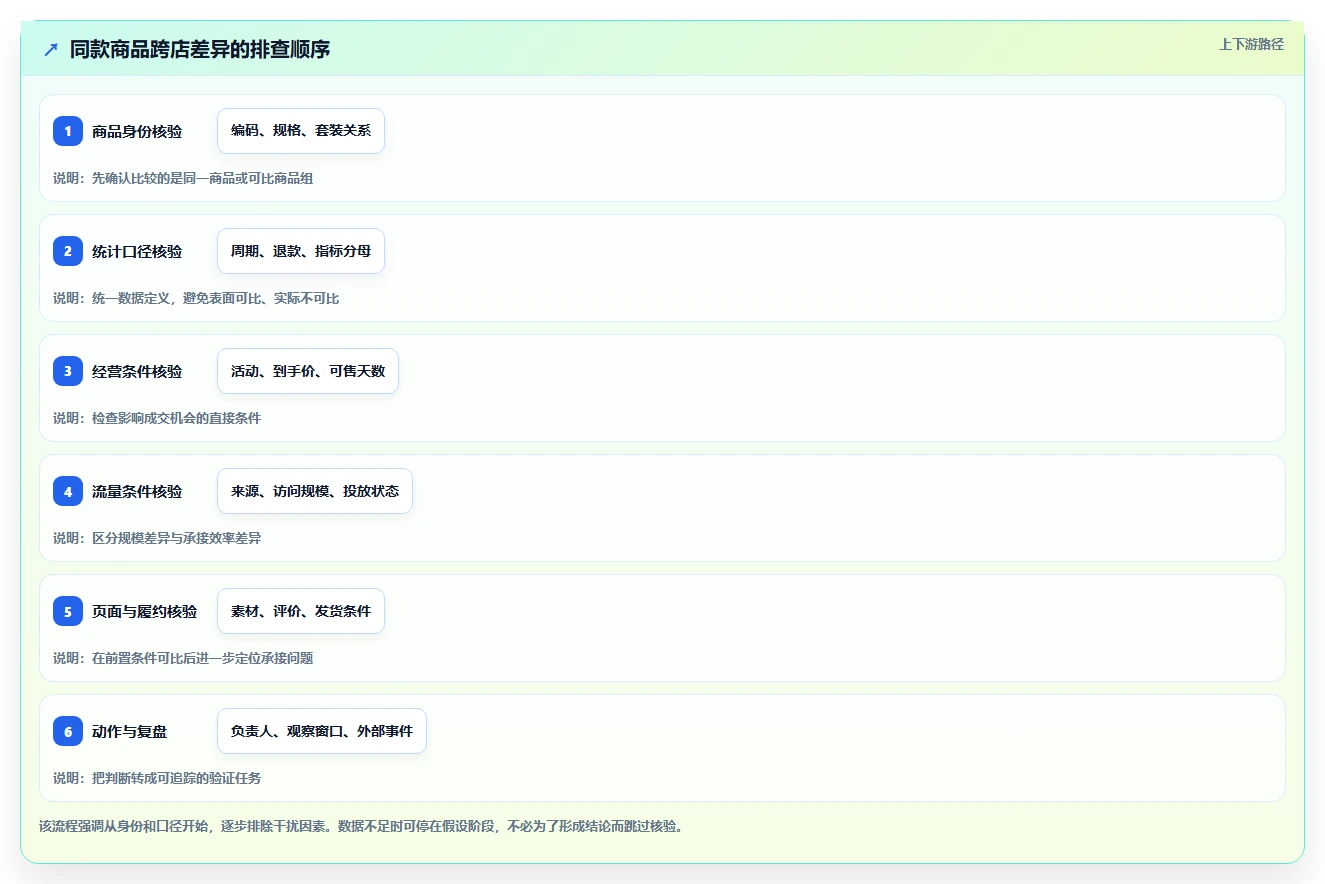The height and width of the screenshot is (884, 1325).
Task: Click the 页面与履约核验 step title
Action: [144, 611]
